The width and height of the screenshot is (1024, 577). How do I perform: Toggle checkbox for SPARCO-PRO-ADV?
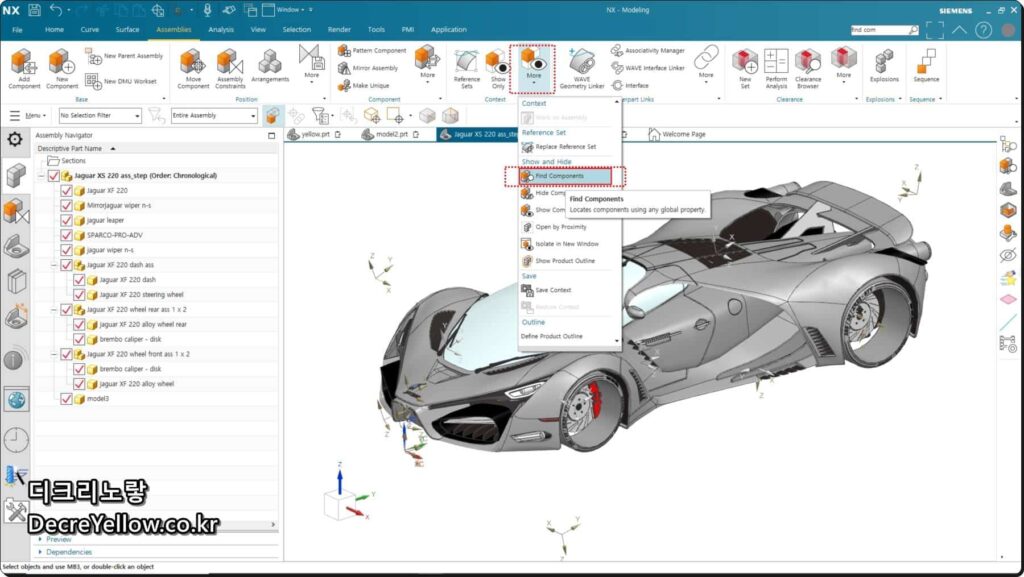tap(66, 235)
